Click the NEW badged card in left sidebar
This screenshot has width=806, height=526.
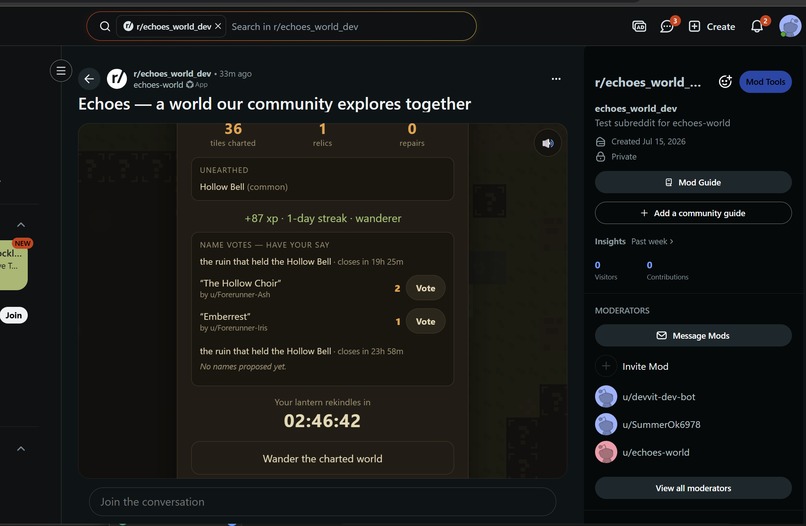point(13,264)
